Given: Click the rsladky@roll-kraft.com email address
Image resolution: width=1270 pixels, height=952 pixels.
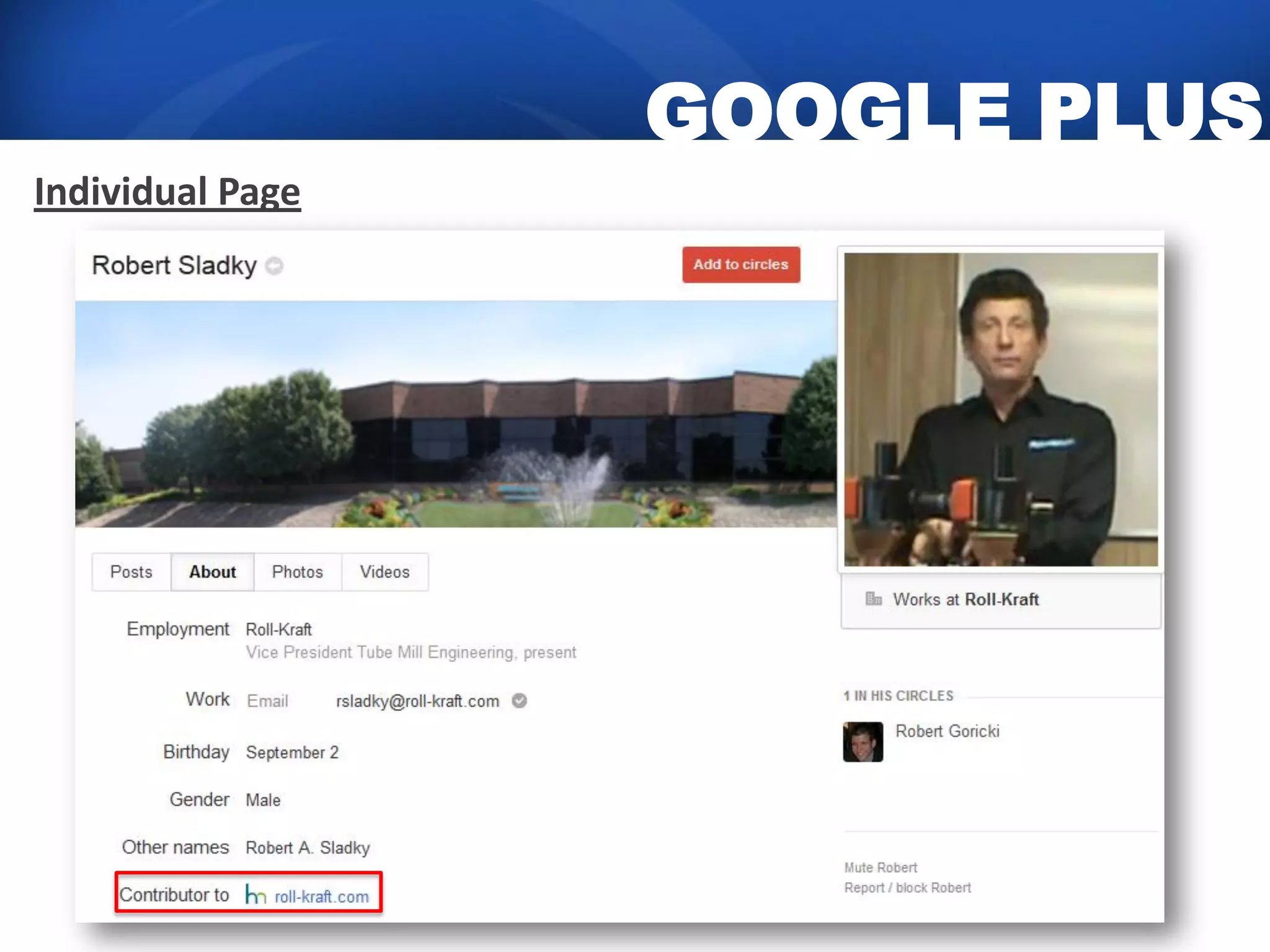Looking at the screenshot, I should (x=417, y=701).
